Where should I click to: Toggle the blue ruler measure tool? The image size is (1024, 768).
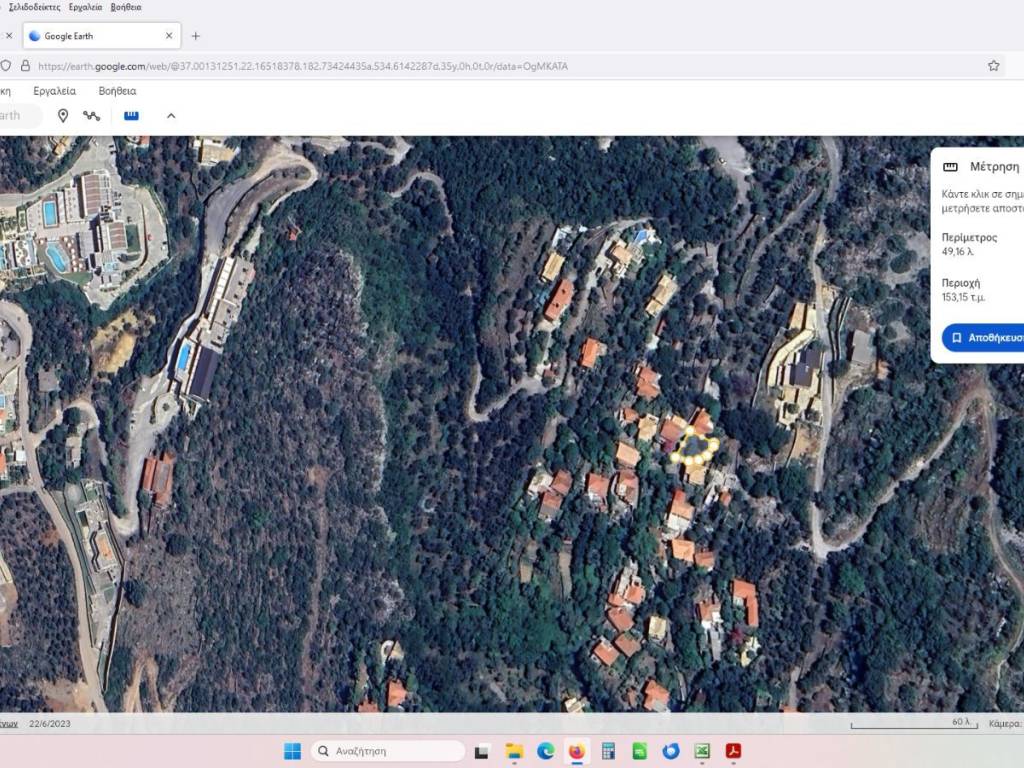coord(131,116)
